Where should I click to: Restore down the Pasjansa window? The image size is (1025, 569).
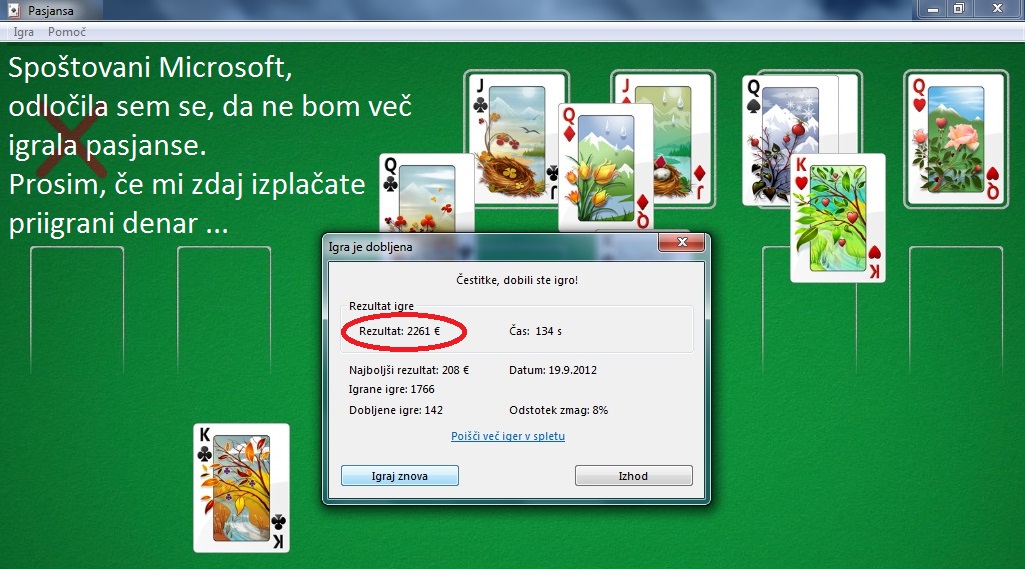[x=959, y=9]
